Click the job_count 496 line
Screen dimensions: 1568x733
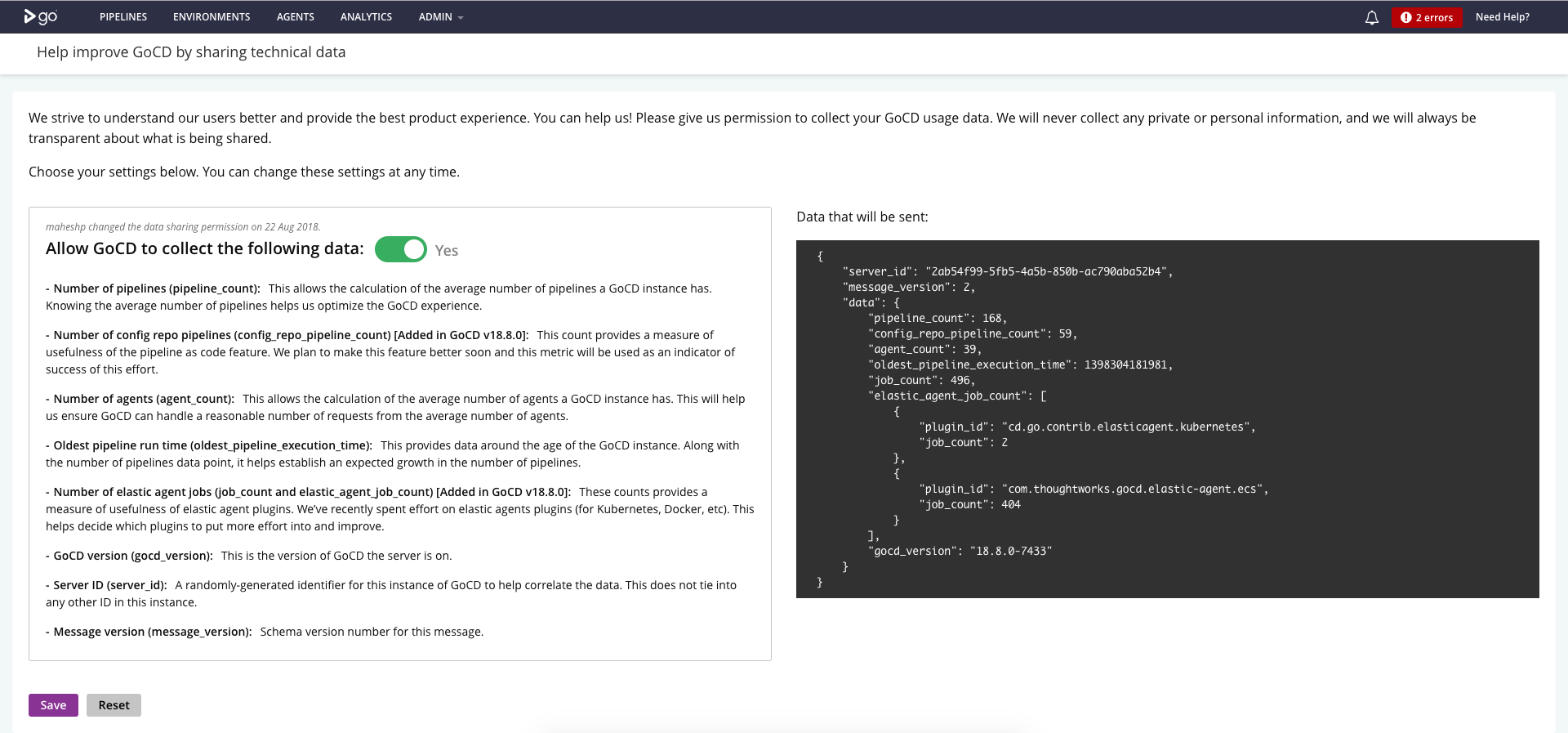click(922, 380)
